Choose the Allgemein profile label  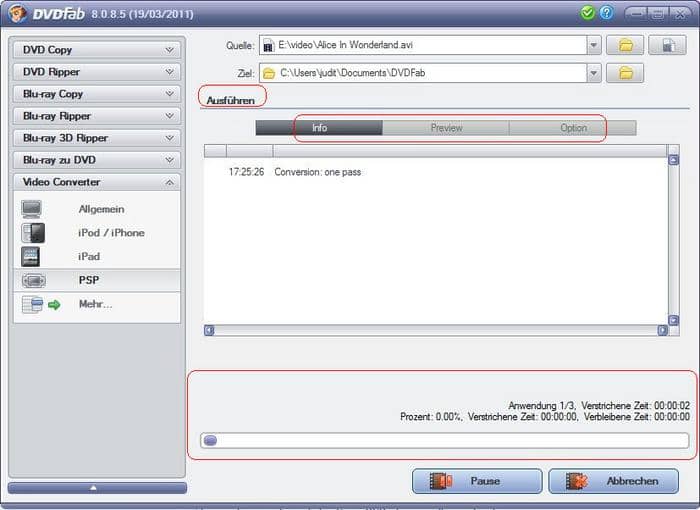coord(101,209)
